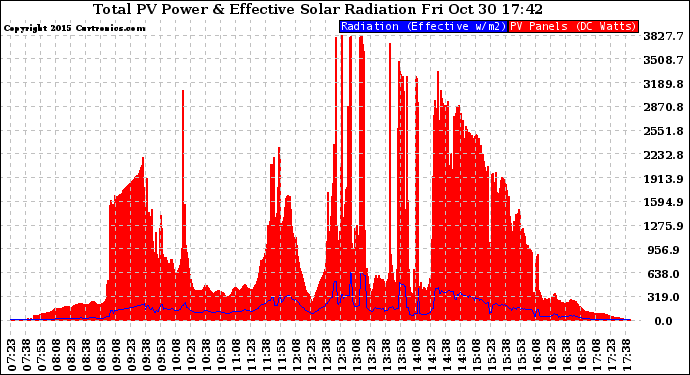Click the 12:23 time label
690x375 pixels.
coord(312,354)
